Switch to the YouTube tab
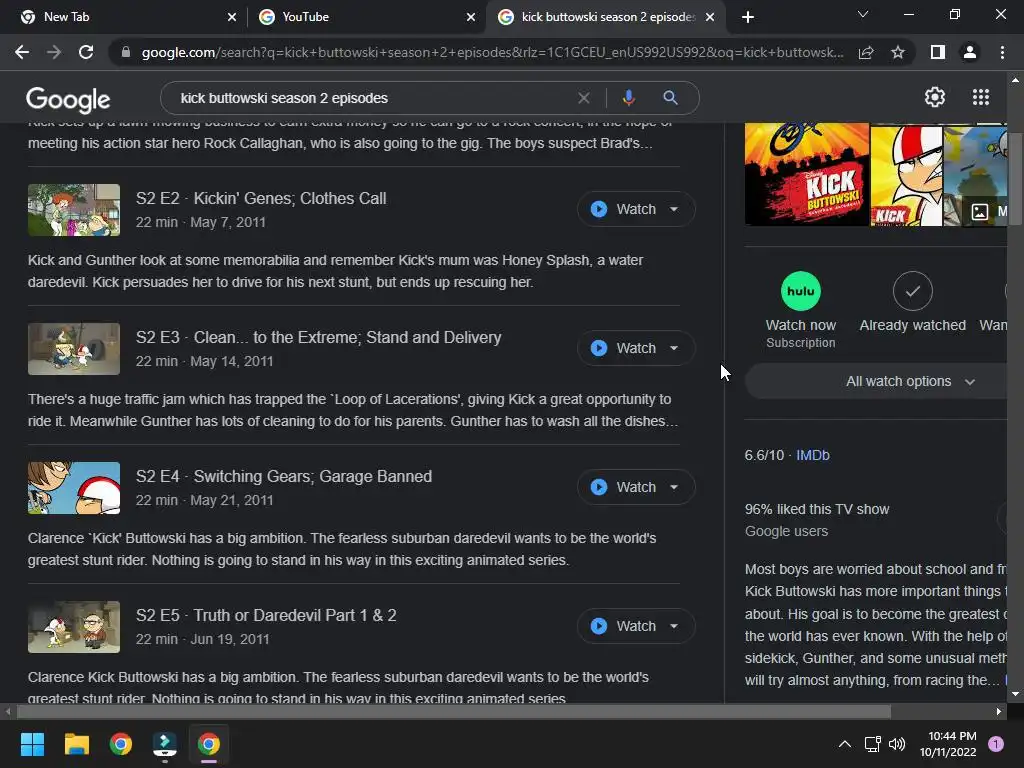This screenshot has height=768, width=1024. (367, 17)
